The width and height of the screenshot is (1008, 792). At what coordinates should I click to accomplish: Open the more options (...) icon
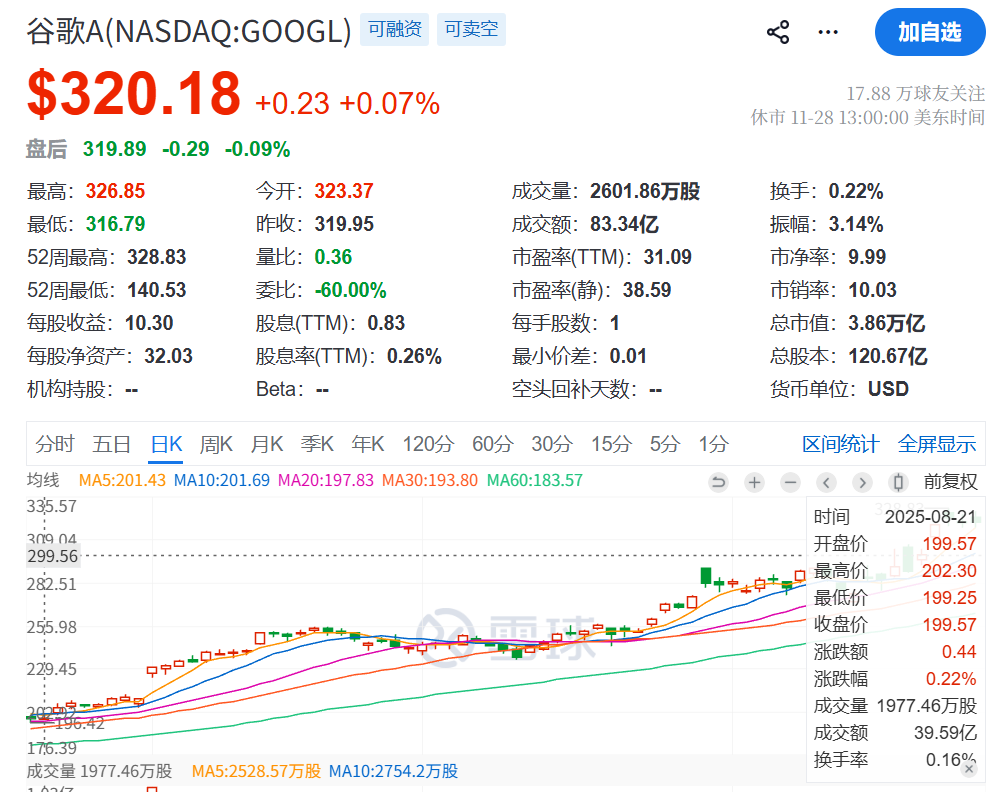(x=828, y=31)
